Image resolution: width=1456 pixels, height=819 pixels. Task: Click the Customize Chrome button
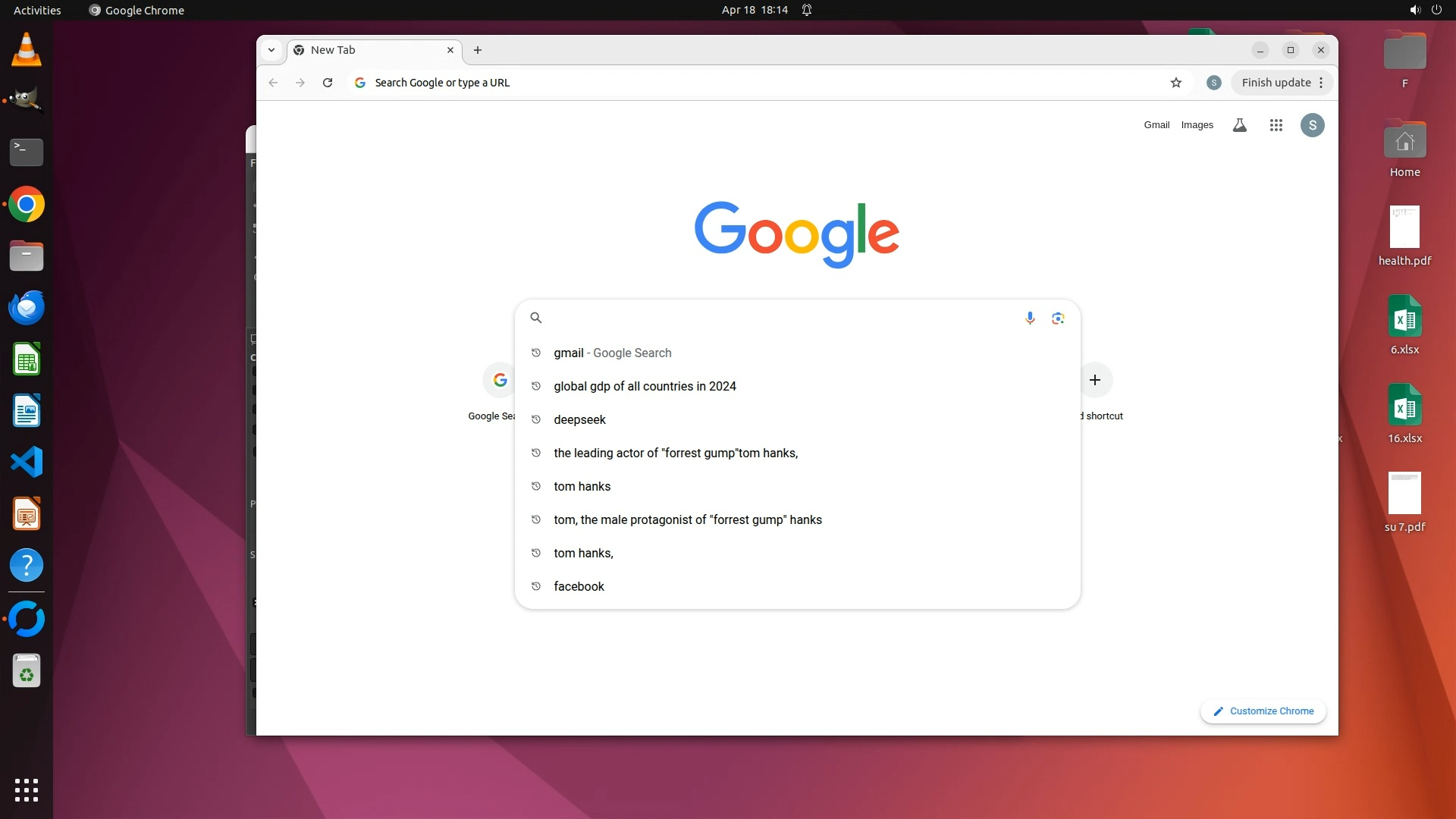click(x=1263, y=711)
